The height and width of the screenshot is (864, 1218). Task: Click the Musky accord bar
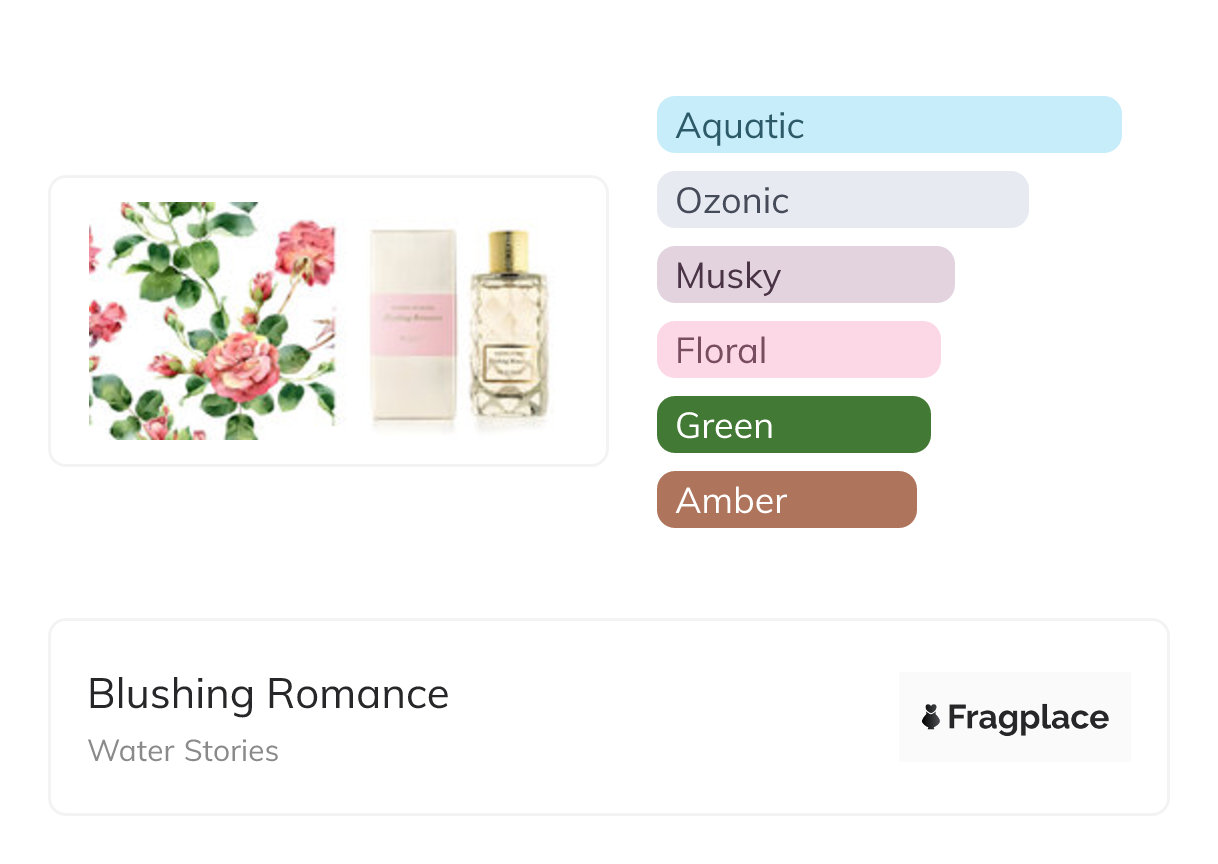point(805,275)
